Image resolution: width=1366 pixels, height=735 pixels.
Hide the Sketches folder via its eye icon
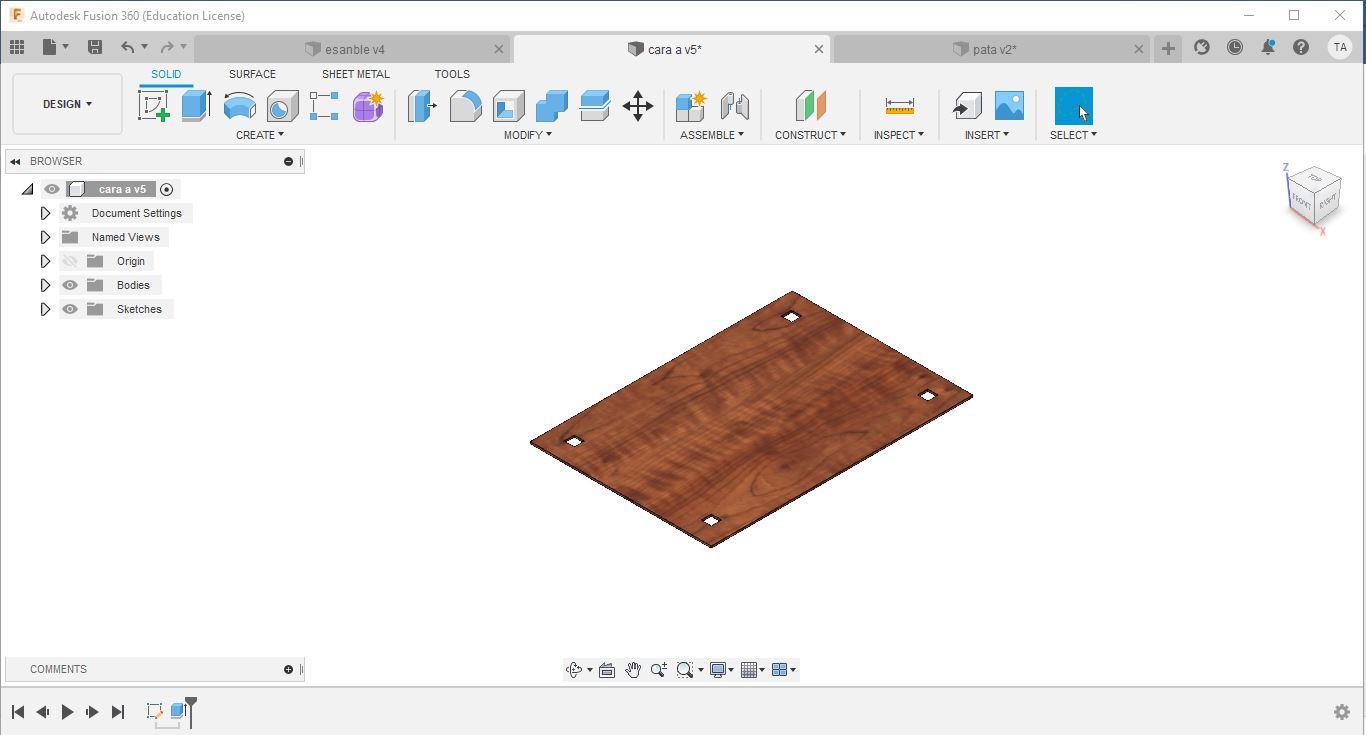click(70, 309)
